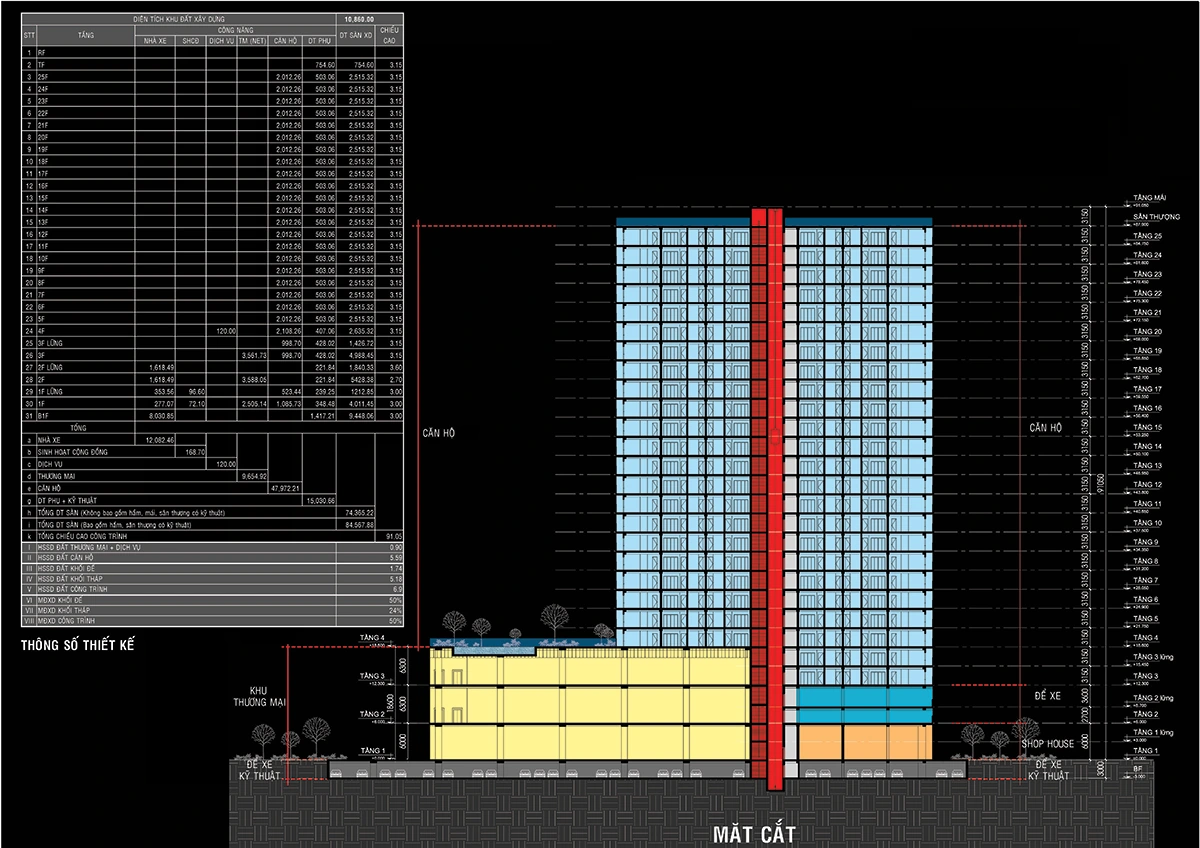The image size is (1200, 848).
Task: Click the "TẦNG 13" level label
Action: tap(1147, 466)
